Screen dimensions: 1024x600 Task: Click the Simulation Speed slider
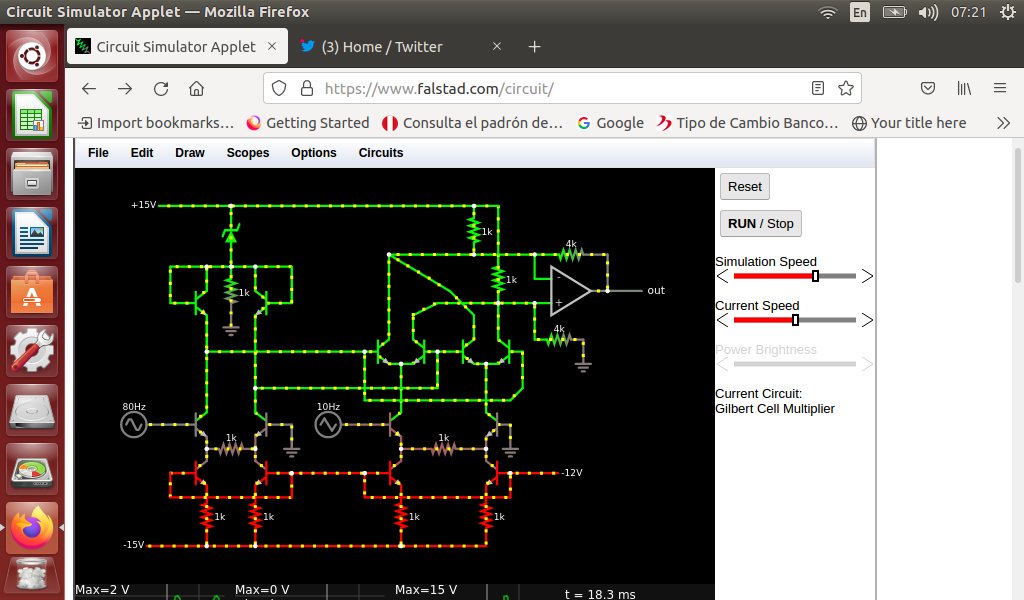click(795, 276)
